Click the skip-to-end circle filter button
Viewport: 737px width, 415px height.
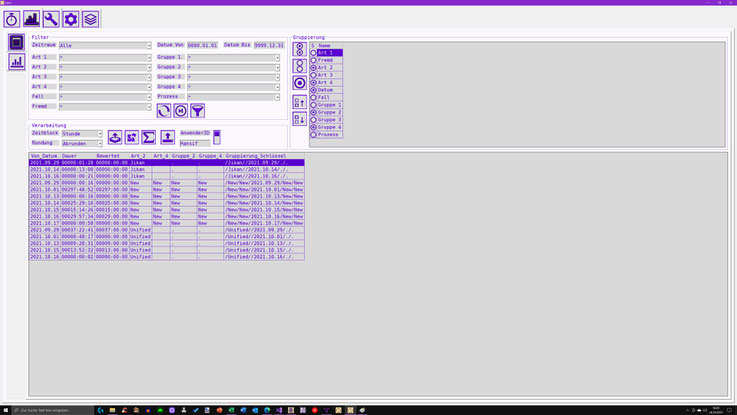(180, 111)
